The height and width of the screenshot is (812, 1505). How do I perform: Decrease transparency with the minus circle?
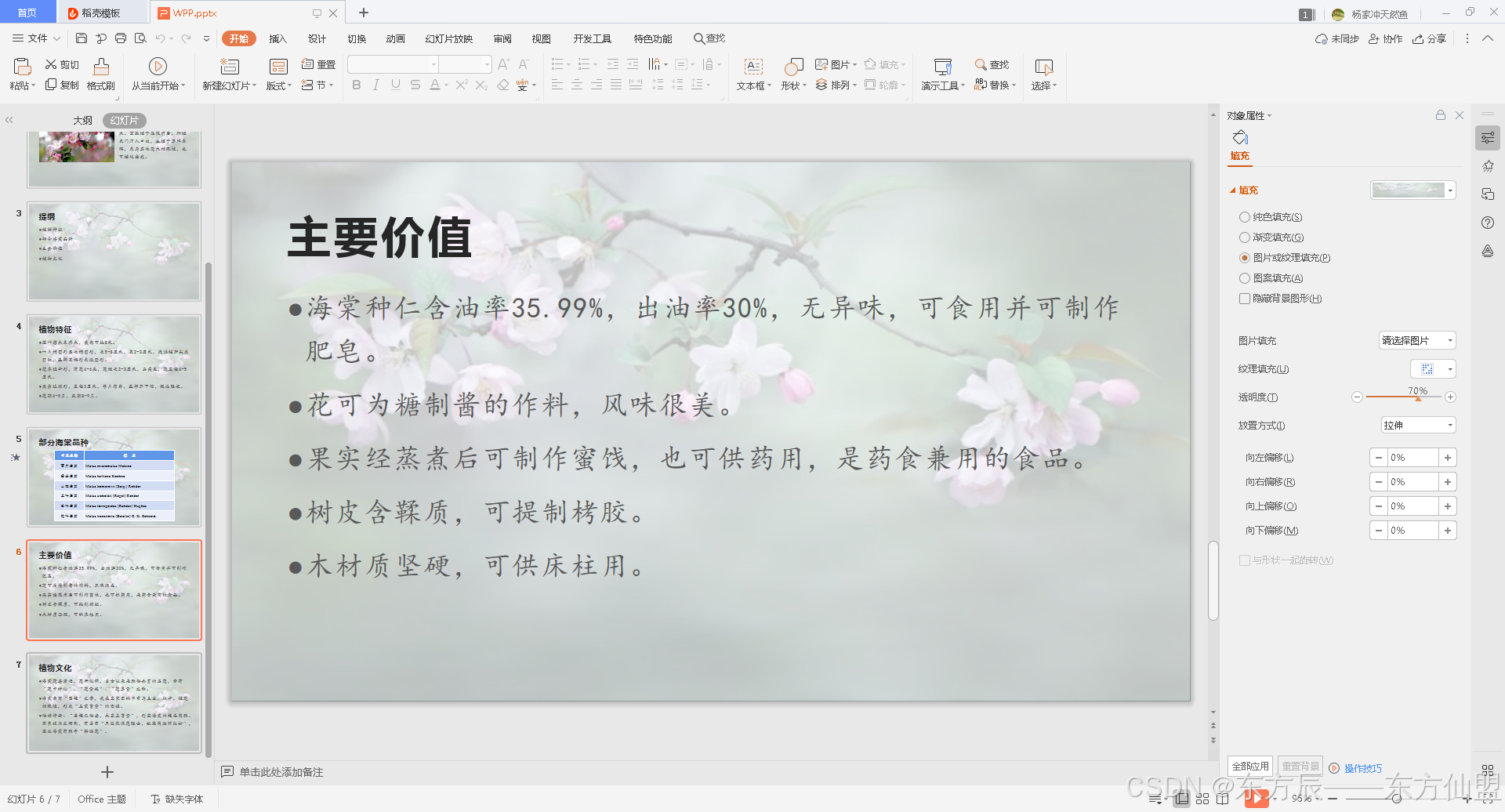point(1357,397)
